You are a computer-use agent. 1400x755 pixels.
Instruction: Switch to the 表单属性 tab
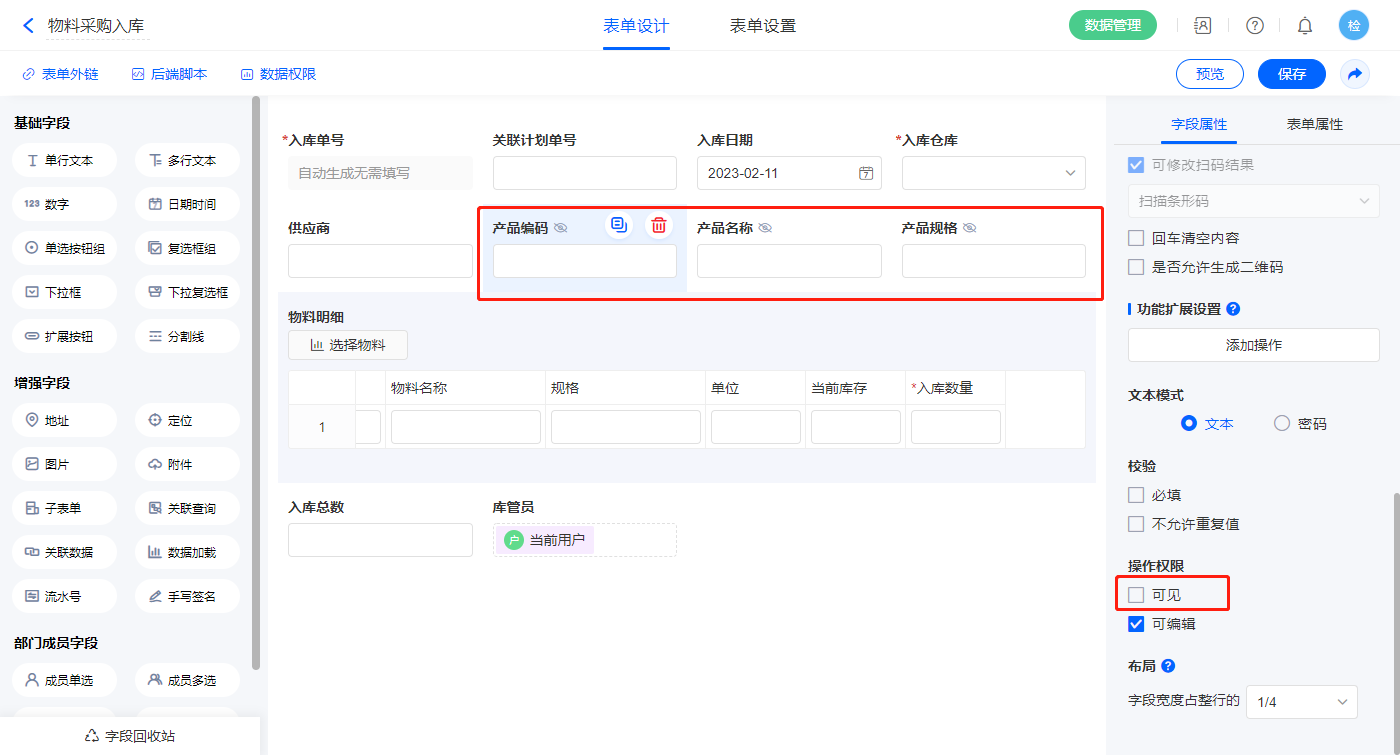(1314, 124)
